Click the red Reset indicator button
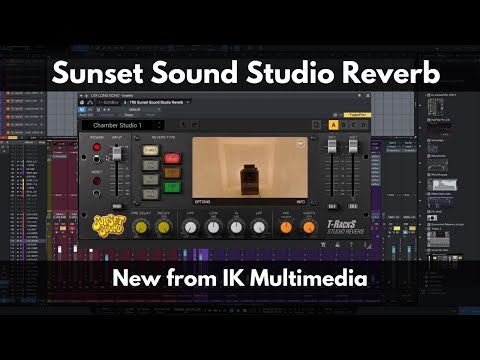The image size is (480, 360). [x=97, y=181]
